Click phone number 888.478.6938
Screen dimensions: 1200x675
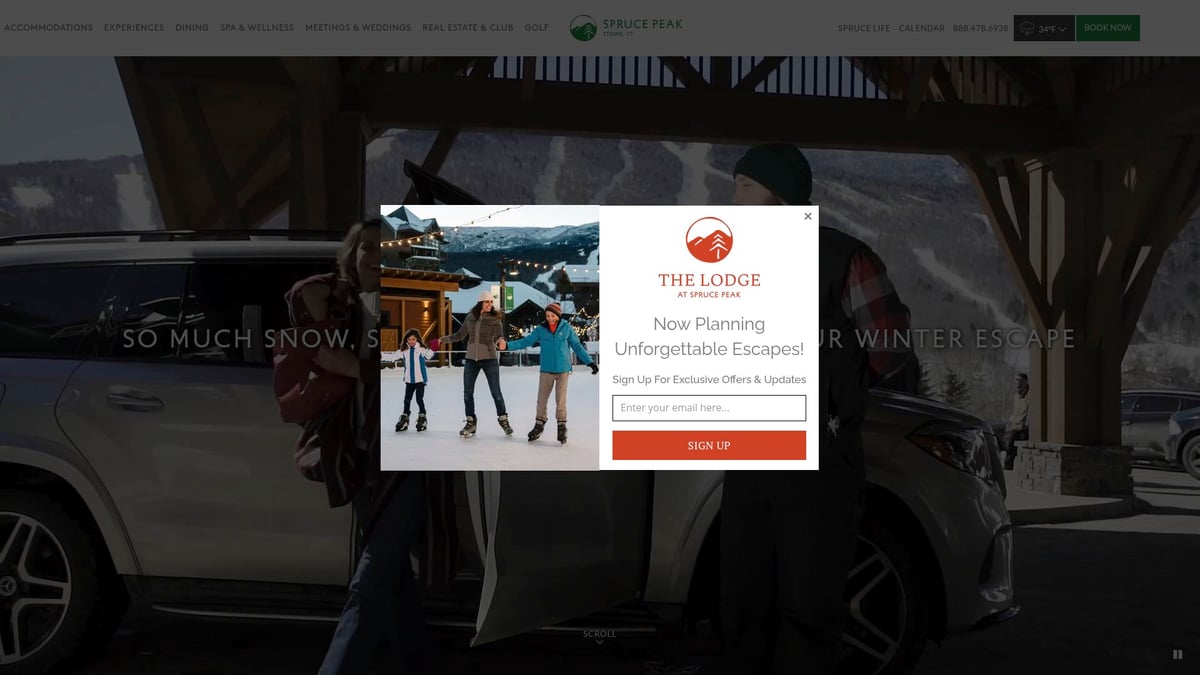pos(980,29)
